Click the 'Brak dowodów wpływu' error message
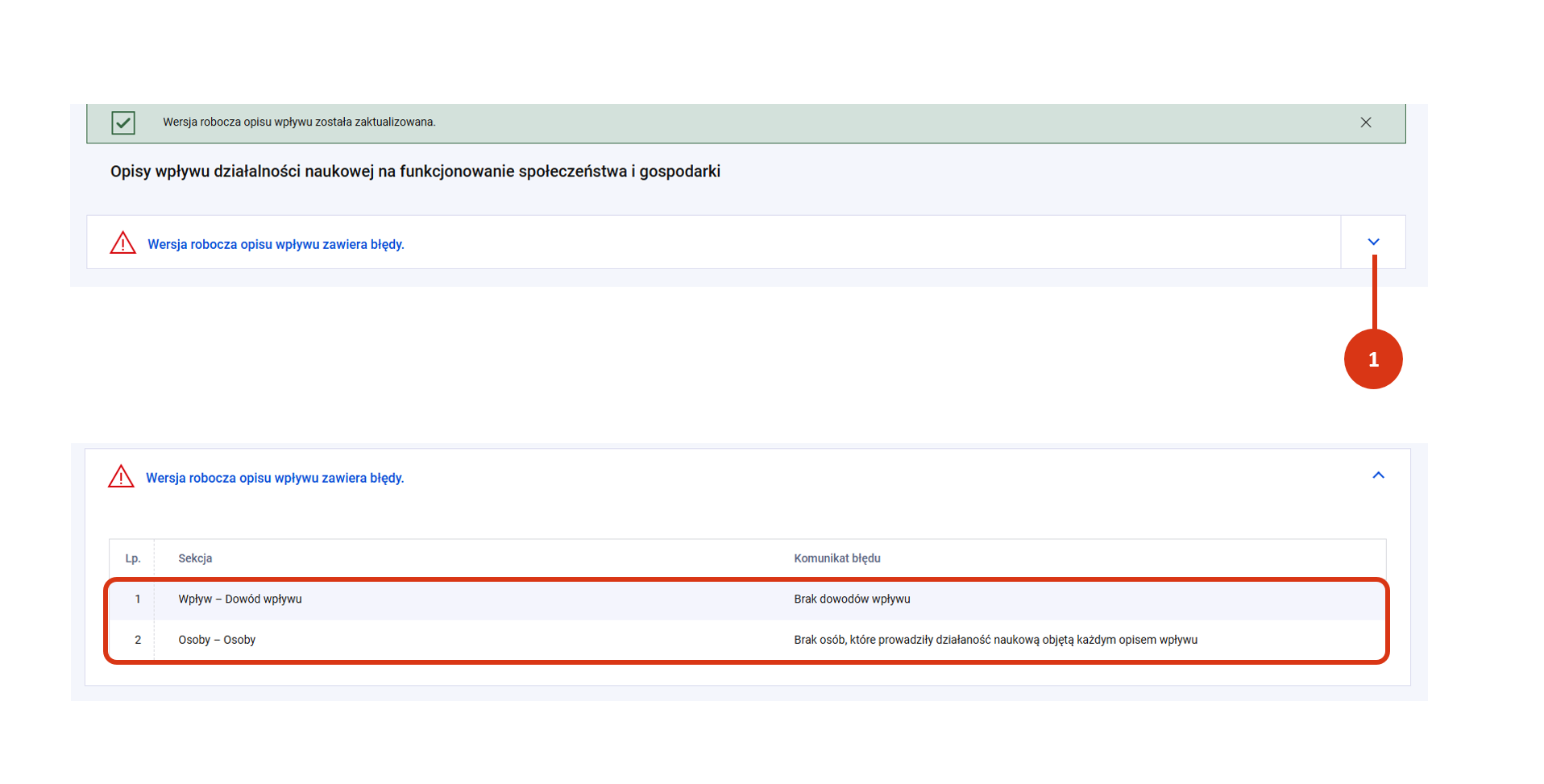Image resolution: width=1544 pixels, height=784 pixels. tap(852, 599)
